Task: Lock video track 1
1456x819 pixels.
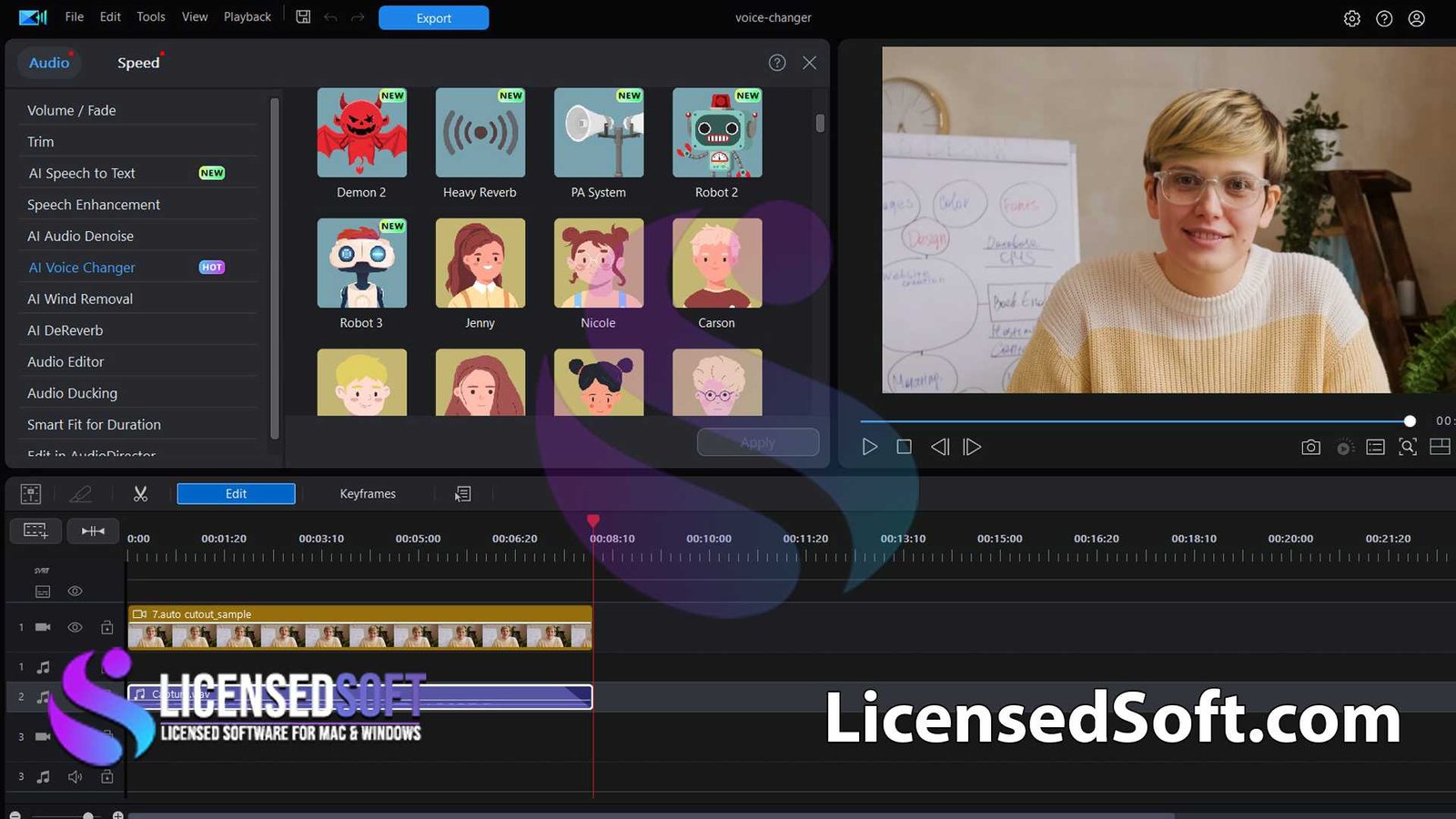Action: [106, 627]
